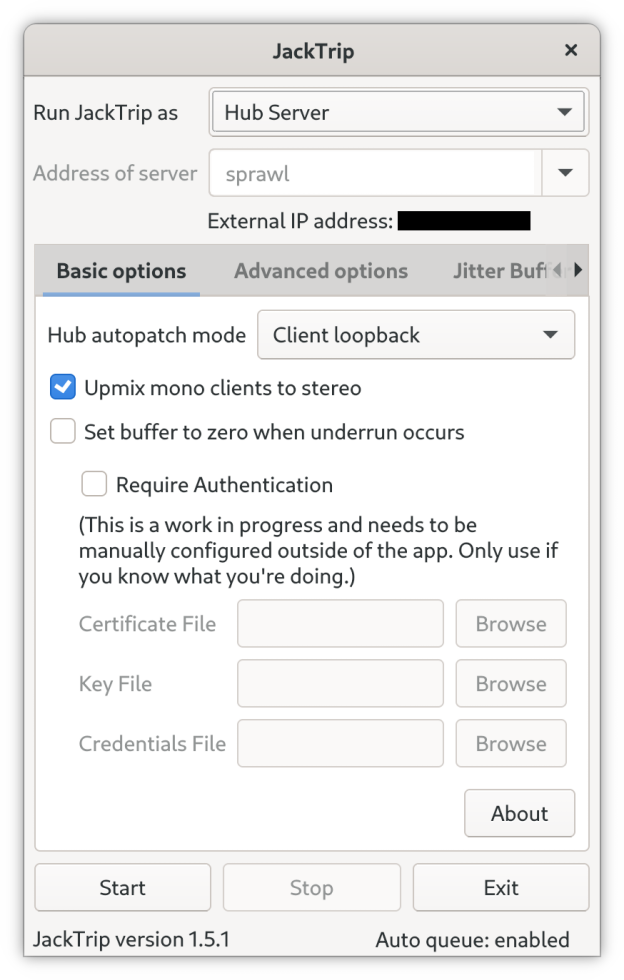Screen dimensions: 624x980
Task: Check the Require Authentication box
Action: coord(94,485)
